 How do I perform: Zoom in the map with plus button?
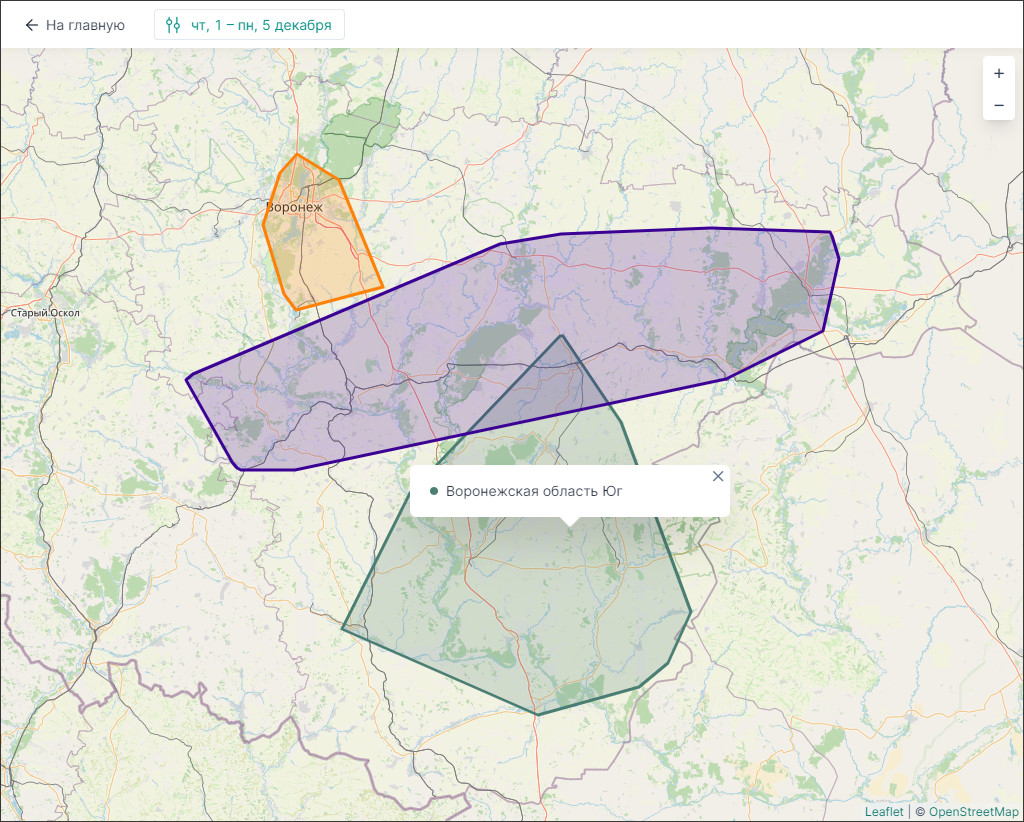998,73
